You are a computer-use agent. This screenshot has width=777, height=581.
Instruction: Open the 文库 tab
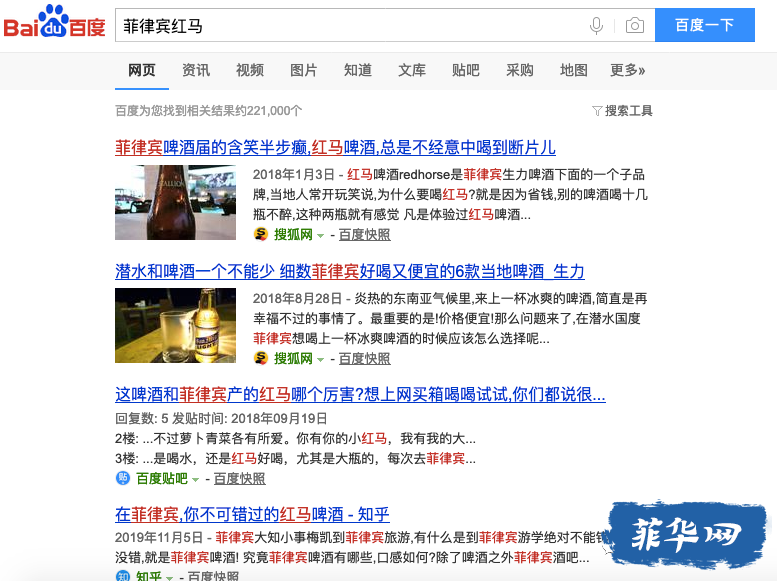(x=412, y=70)
